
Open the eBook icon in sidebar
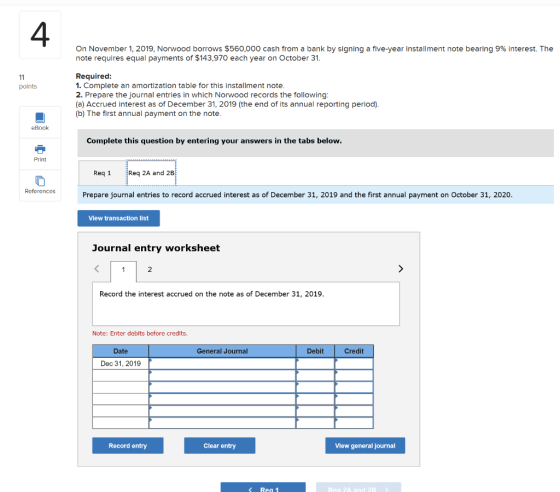(40, 117)
